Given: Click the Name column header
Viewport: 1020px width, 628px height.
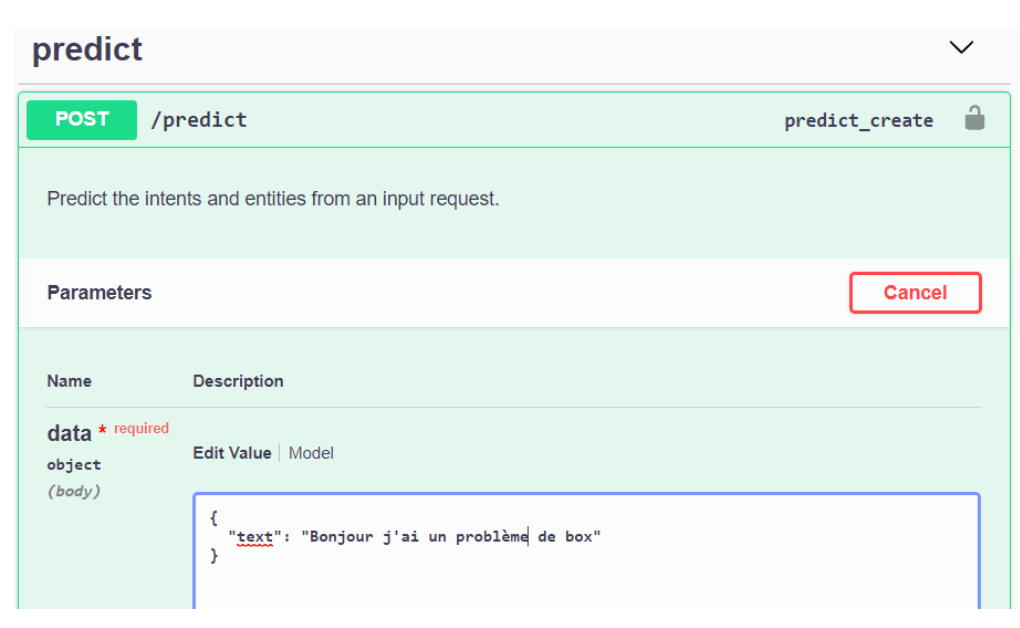Looking at the screenshot, I should point(69,381).
